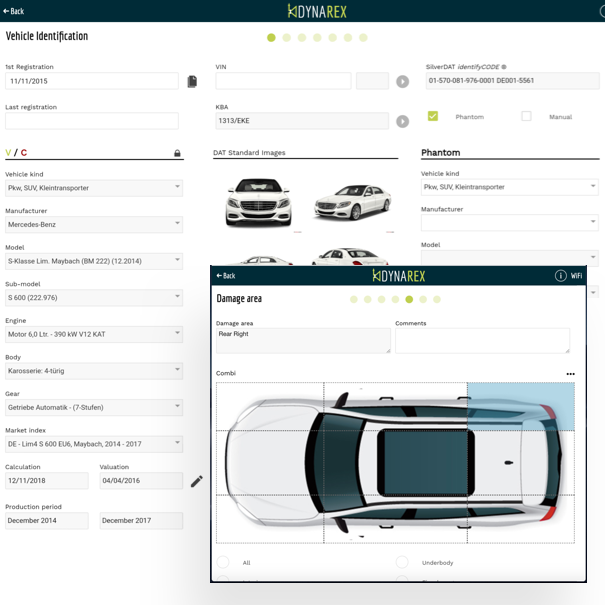Image resolution: width=605 pixels, height=605 pixels.
Task: Click the arrow button next to KBA field
Action: click(402, 122)
